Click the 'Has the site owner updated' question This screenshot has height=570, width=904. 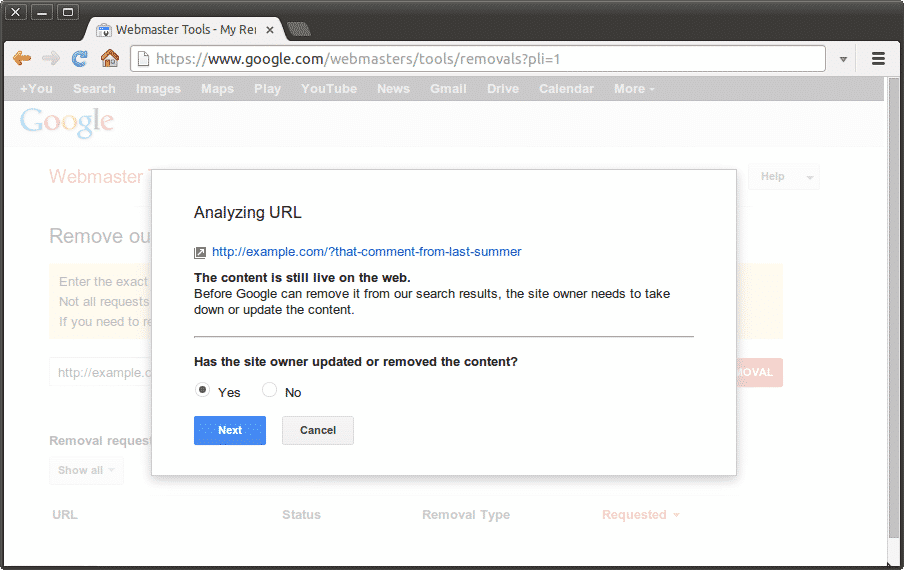pyautogui.click(x=356, y=362)
